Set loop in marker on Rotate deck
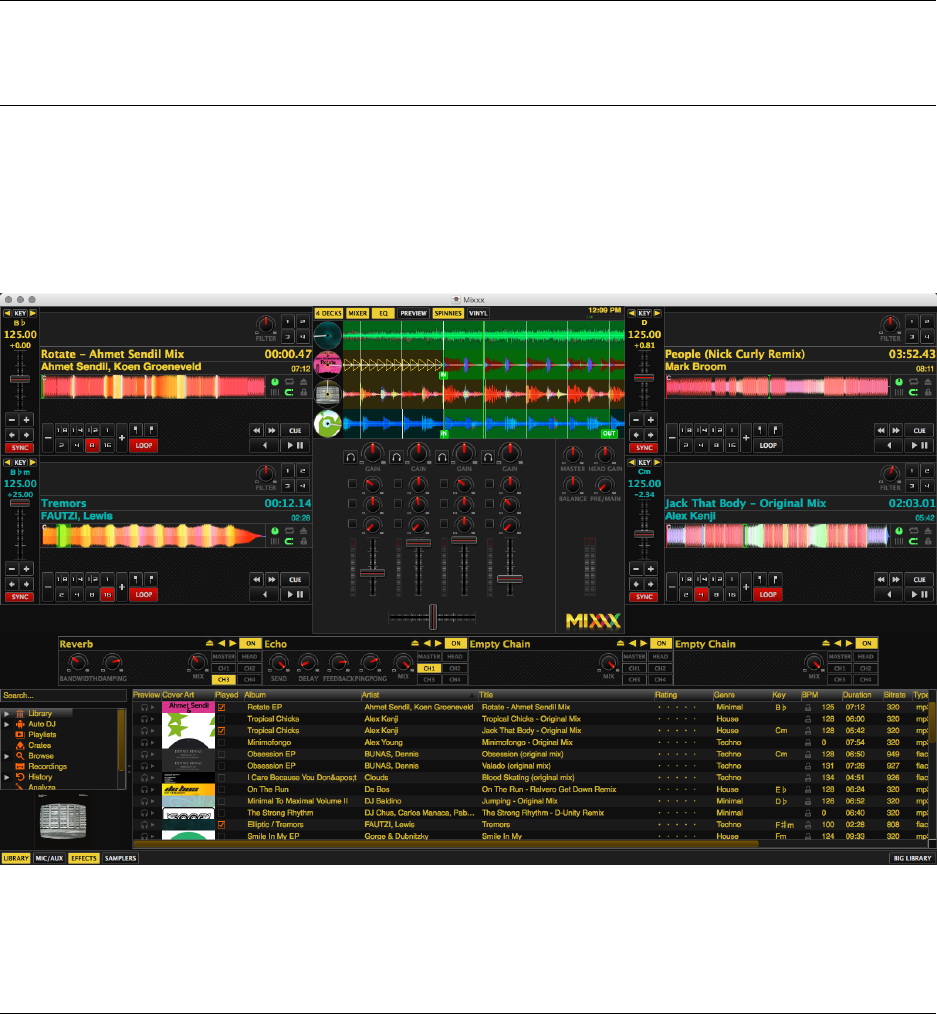 point(135,431)
